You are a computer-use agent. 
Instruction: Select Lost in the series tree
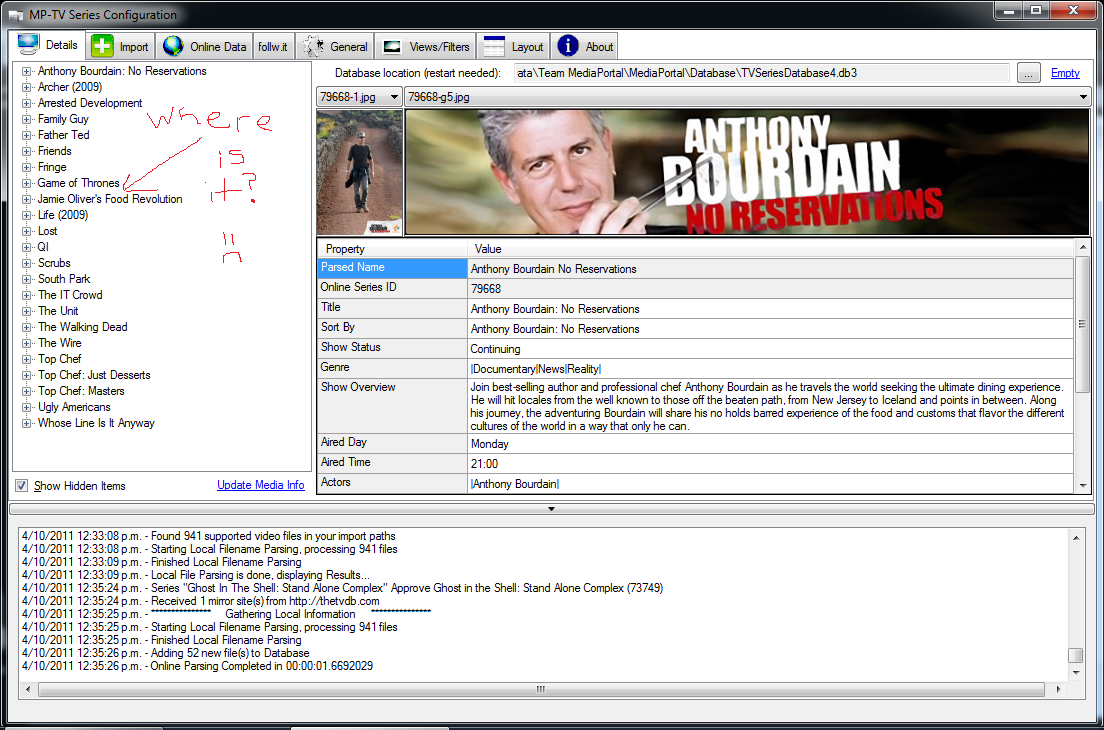tap(47, 232)
